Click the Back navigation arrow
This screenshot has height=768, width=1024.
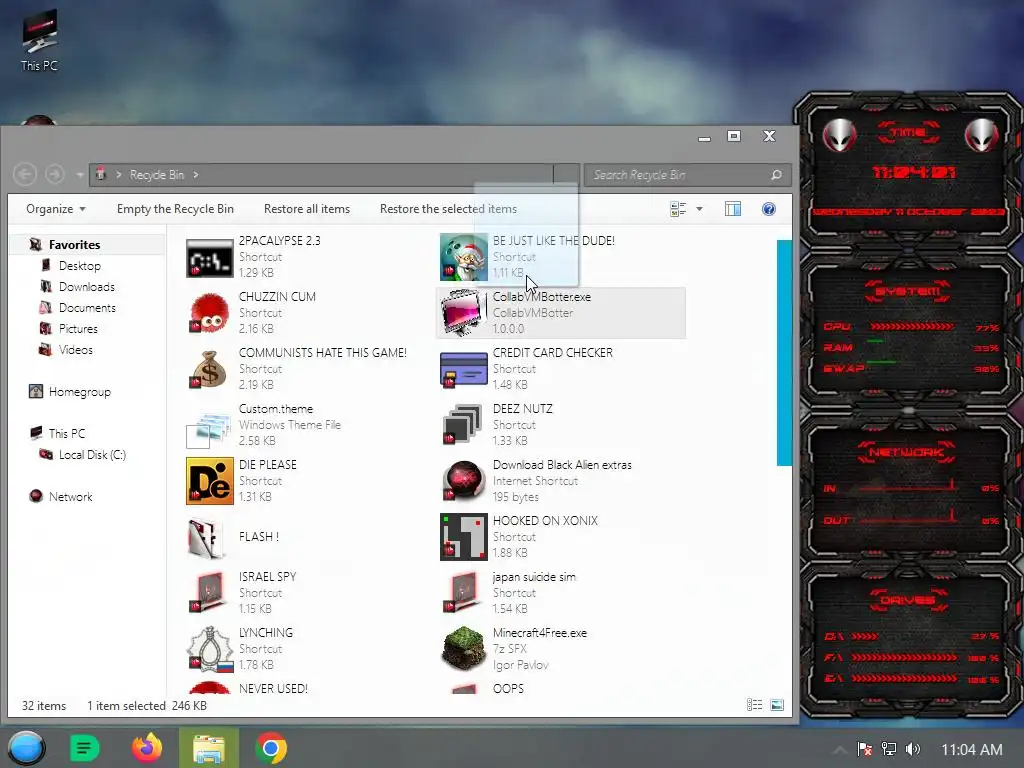pos(25,174)
